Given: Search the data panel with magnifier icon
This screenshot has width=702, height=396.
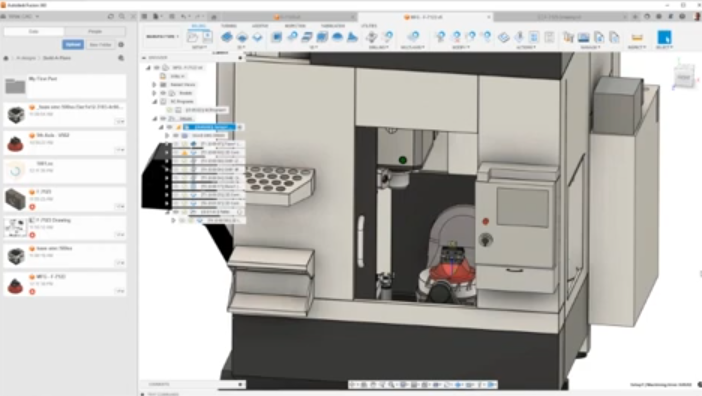Looking at the screenshot, I should click(x=122, y=17).
